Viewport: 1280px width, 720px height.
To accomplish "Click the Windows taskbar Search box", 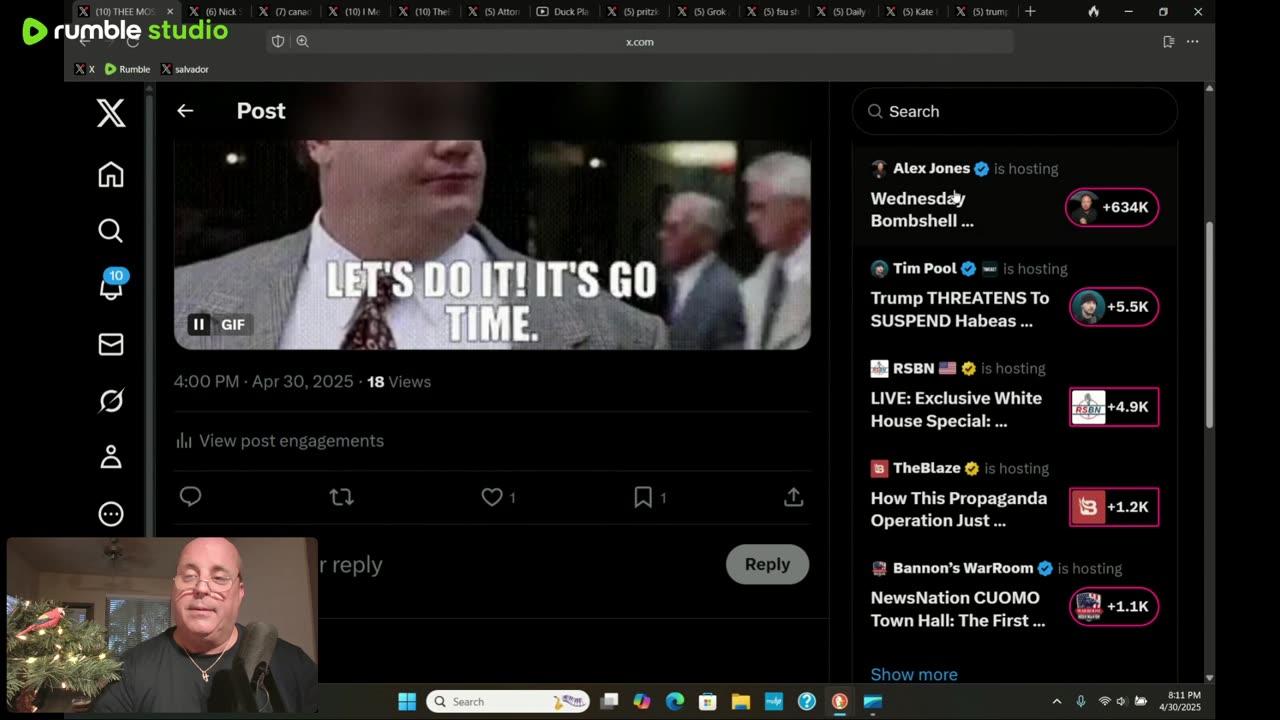I will [509, 701].
